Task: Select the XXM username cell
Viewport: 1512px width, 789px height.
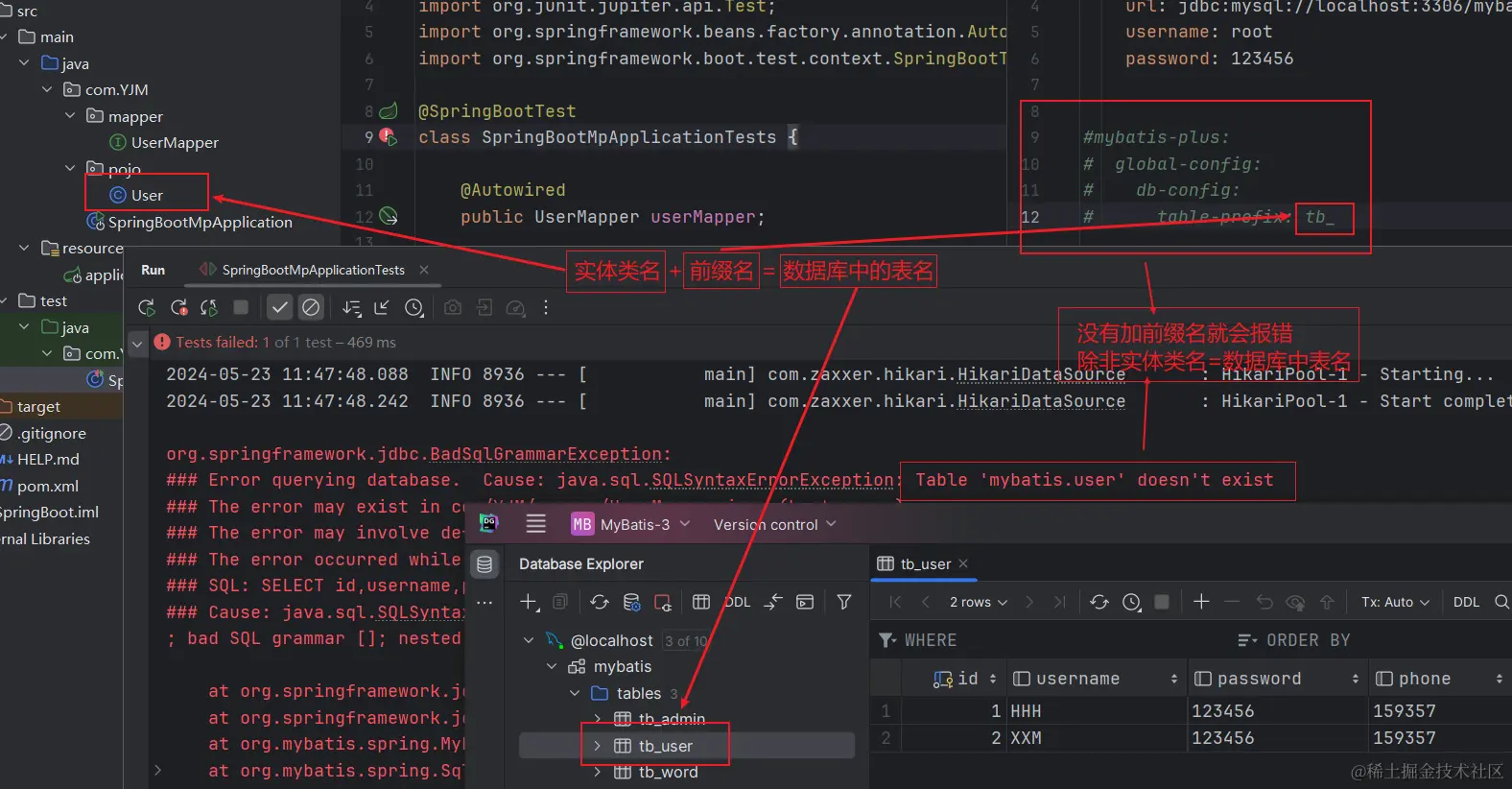Action: point(1096,738)
